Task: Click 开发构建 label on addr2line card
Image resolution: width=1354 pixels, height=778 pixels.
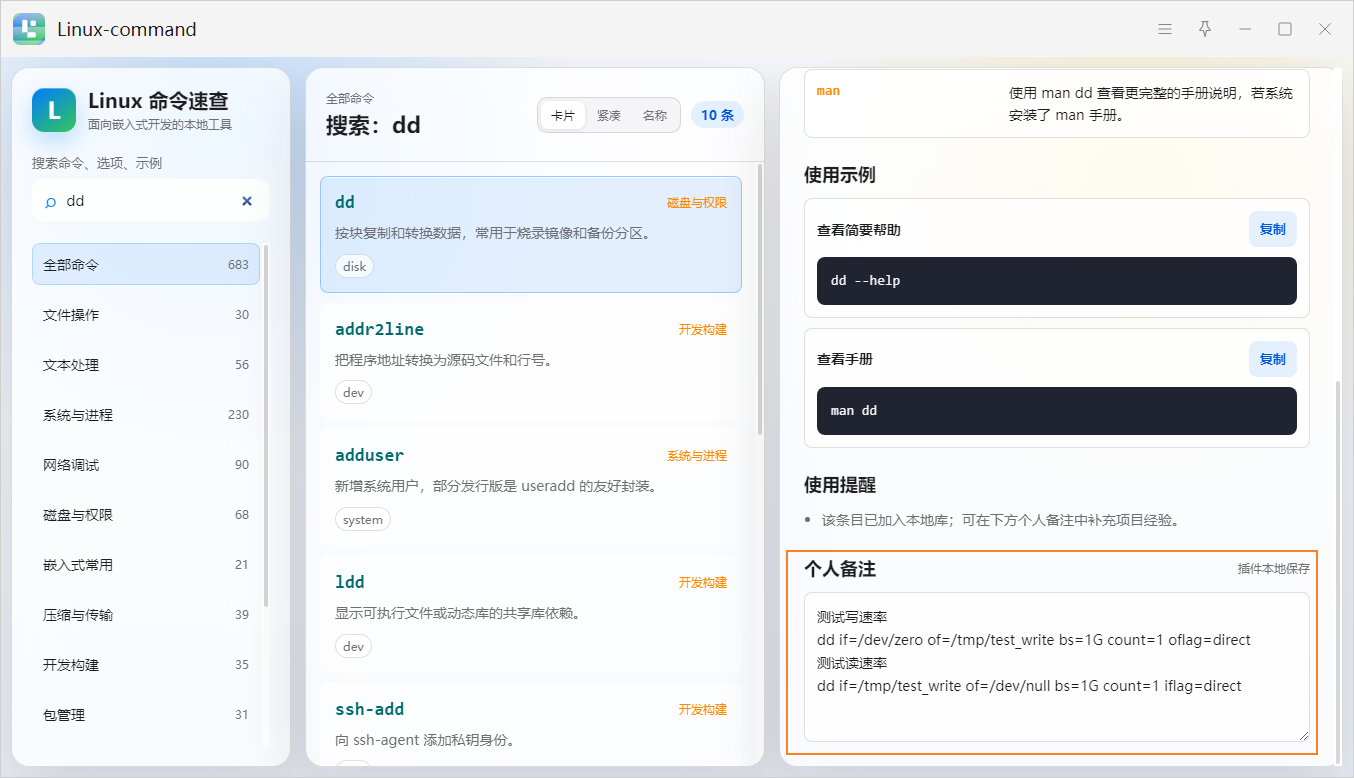Action: click(x=703, y=329)
